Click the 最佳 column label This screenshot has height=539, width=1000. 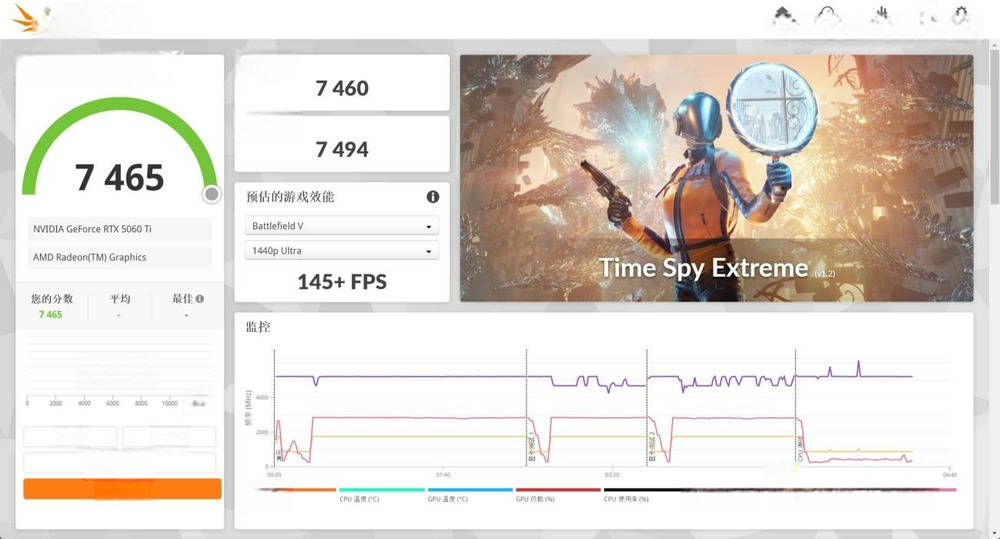pos(182,299)
